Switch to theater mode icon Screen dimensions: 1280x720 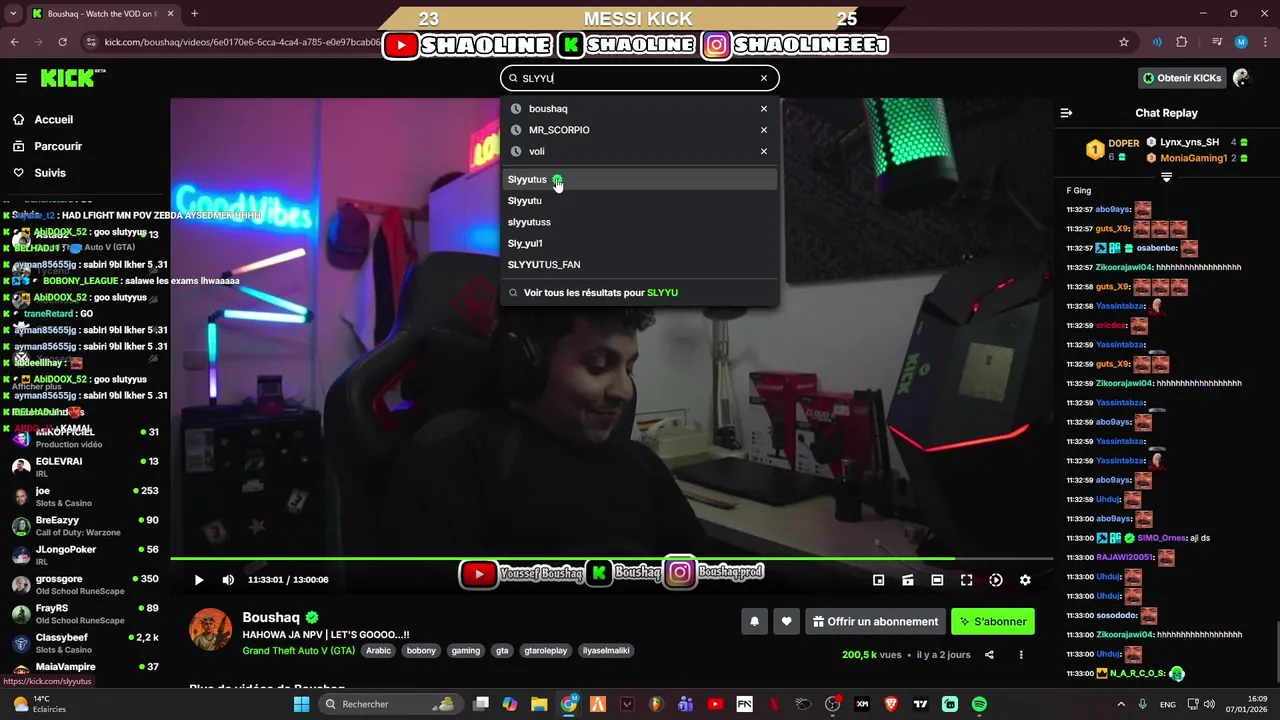[937, 580]
